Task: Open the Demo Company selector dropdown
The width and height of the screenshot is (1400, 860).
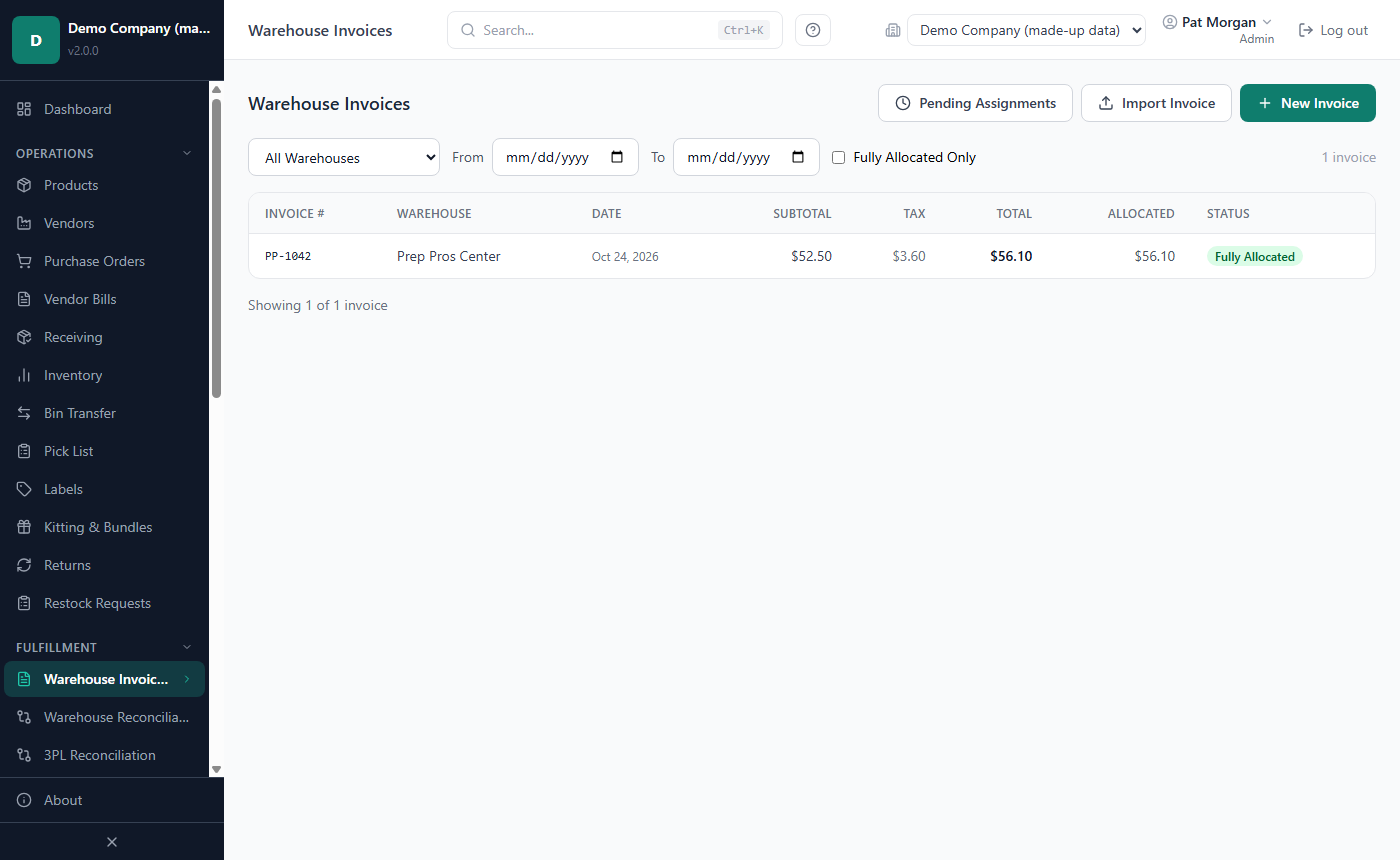Action: click(x=1026, y=30)
